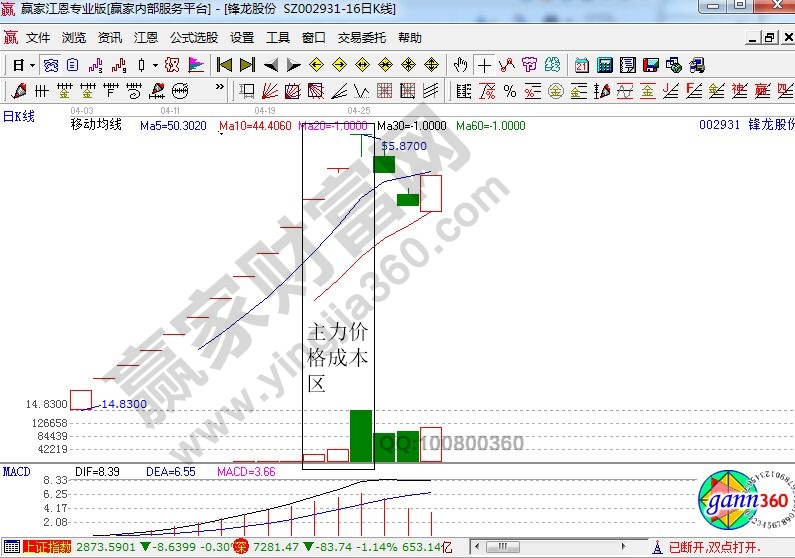Click 已断开,双点打开 connection status text

tap(712, 547)
